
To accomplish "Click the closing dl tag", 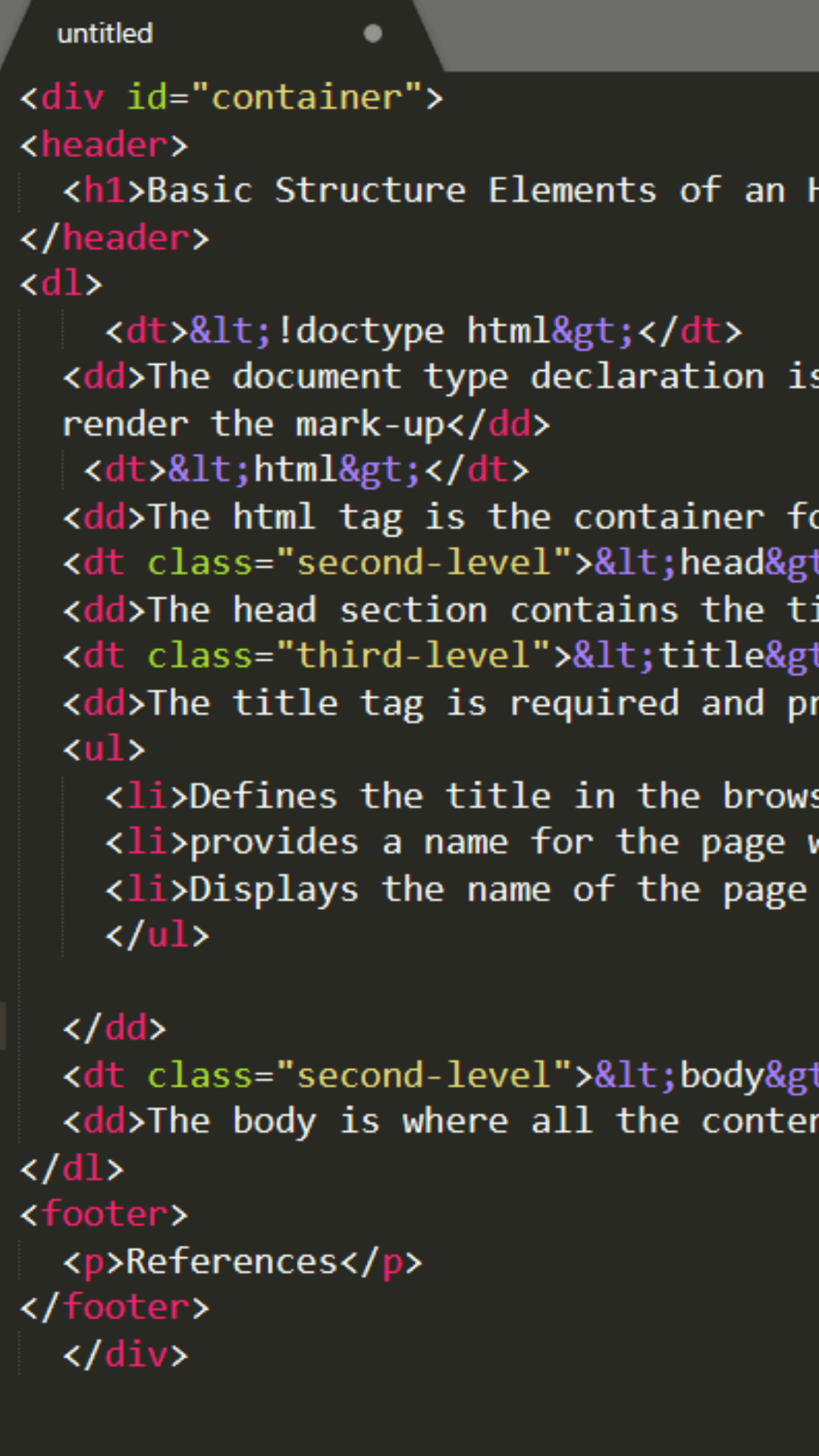I will (x=72, y=1169).
